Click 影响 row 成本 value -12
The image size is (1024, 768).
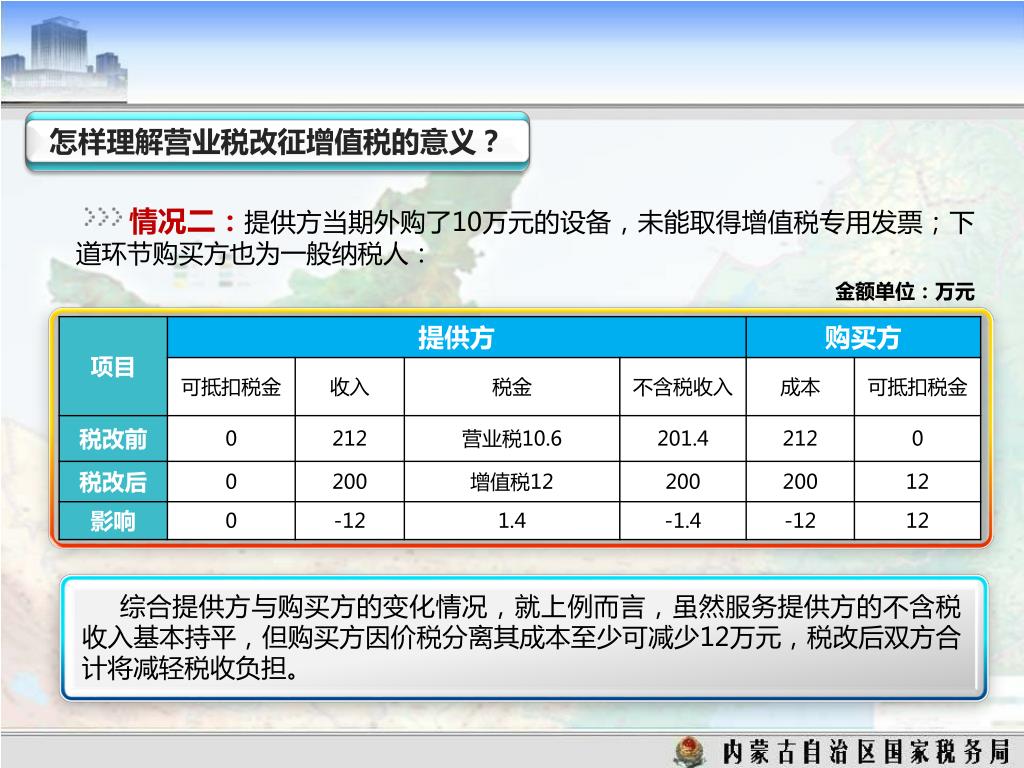(x=800, y=520)
